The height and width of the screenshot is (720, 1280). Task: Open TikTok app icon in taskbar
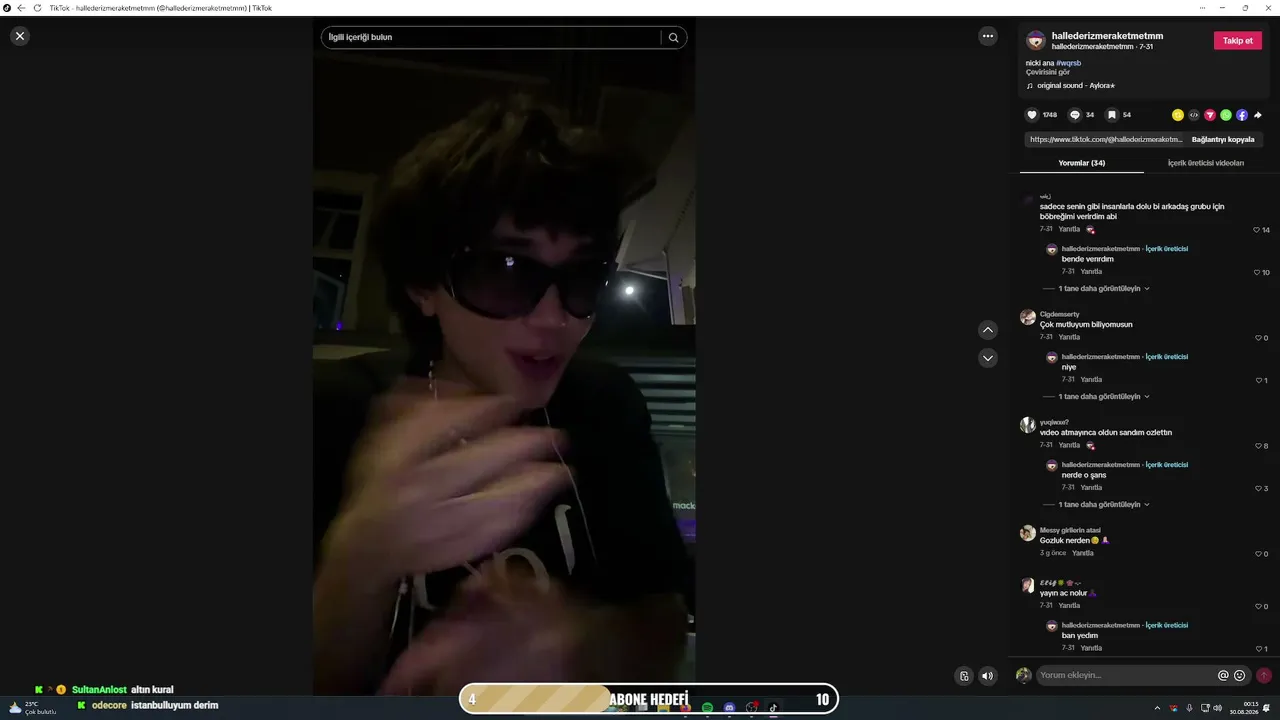coord(773,708)
